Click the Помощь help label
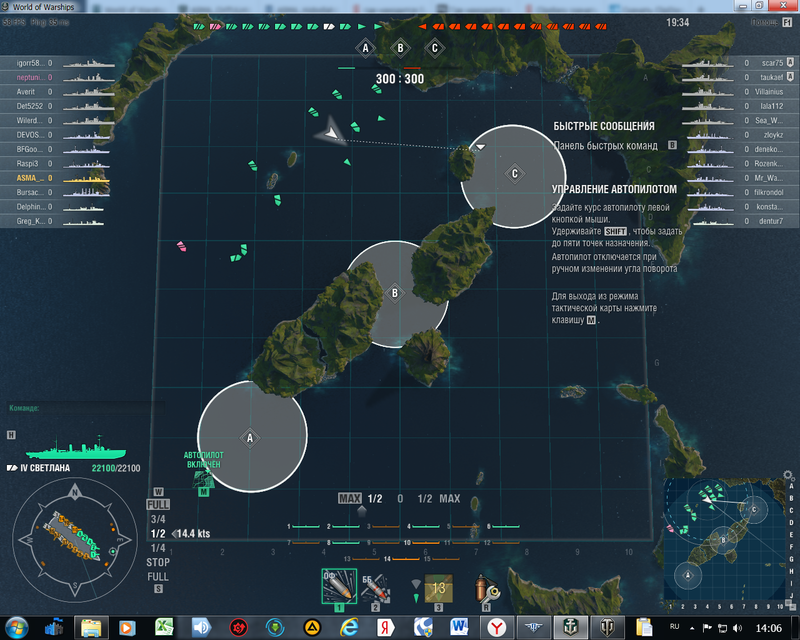800x640 pixels. click(764, 22)
